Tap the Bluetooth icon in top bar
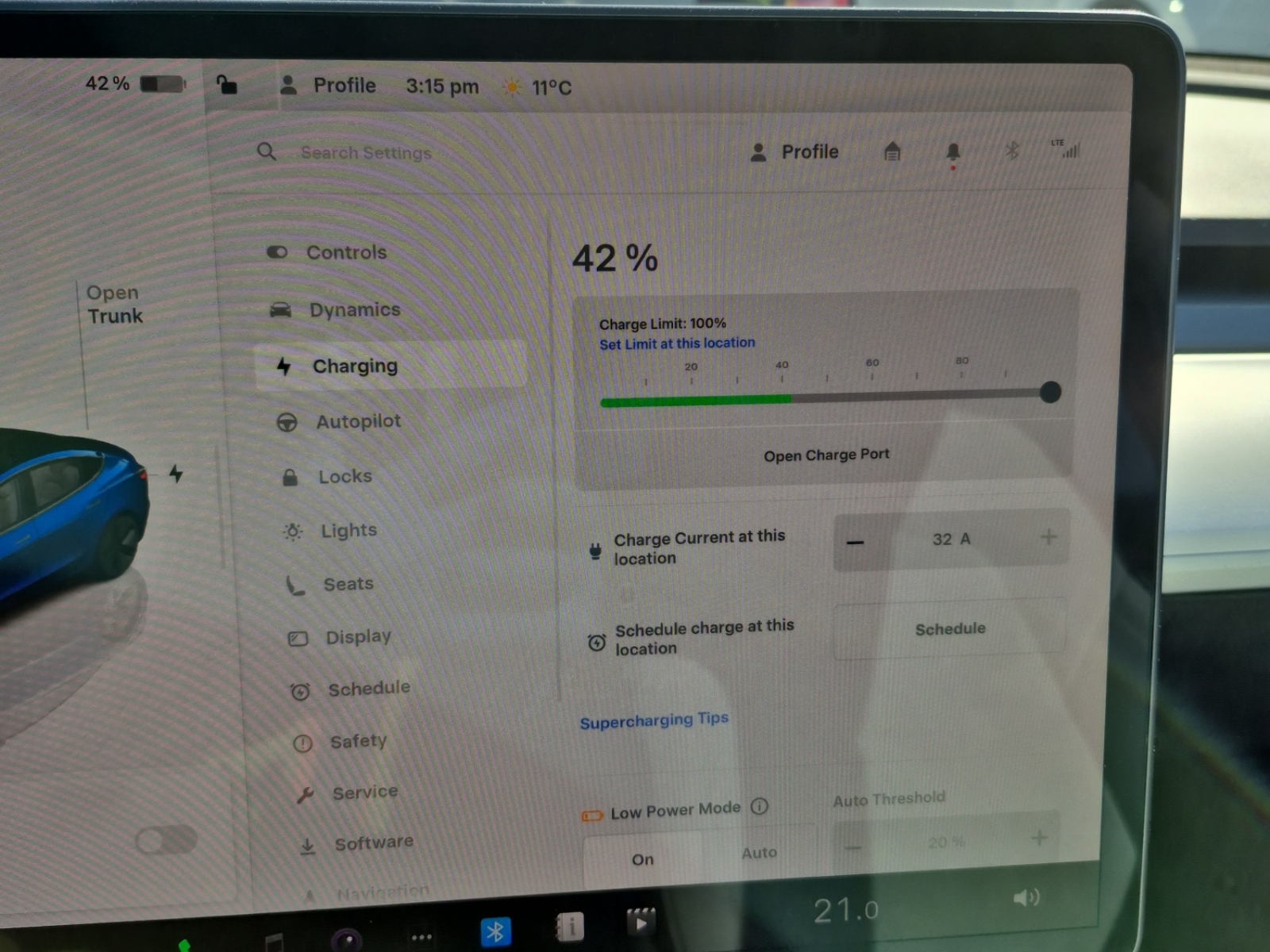Image resolution: width=1270 pixels, height=952 pixels. tap(1012, 150)
